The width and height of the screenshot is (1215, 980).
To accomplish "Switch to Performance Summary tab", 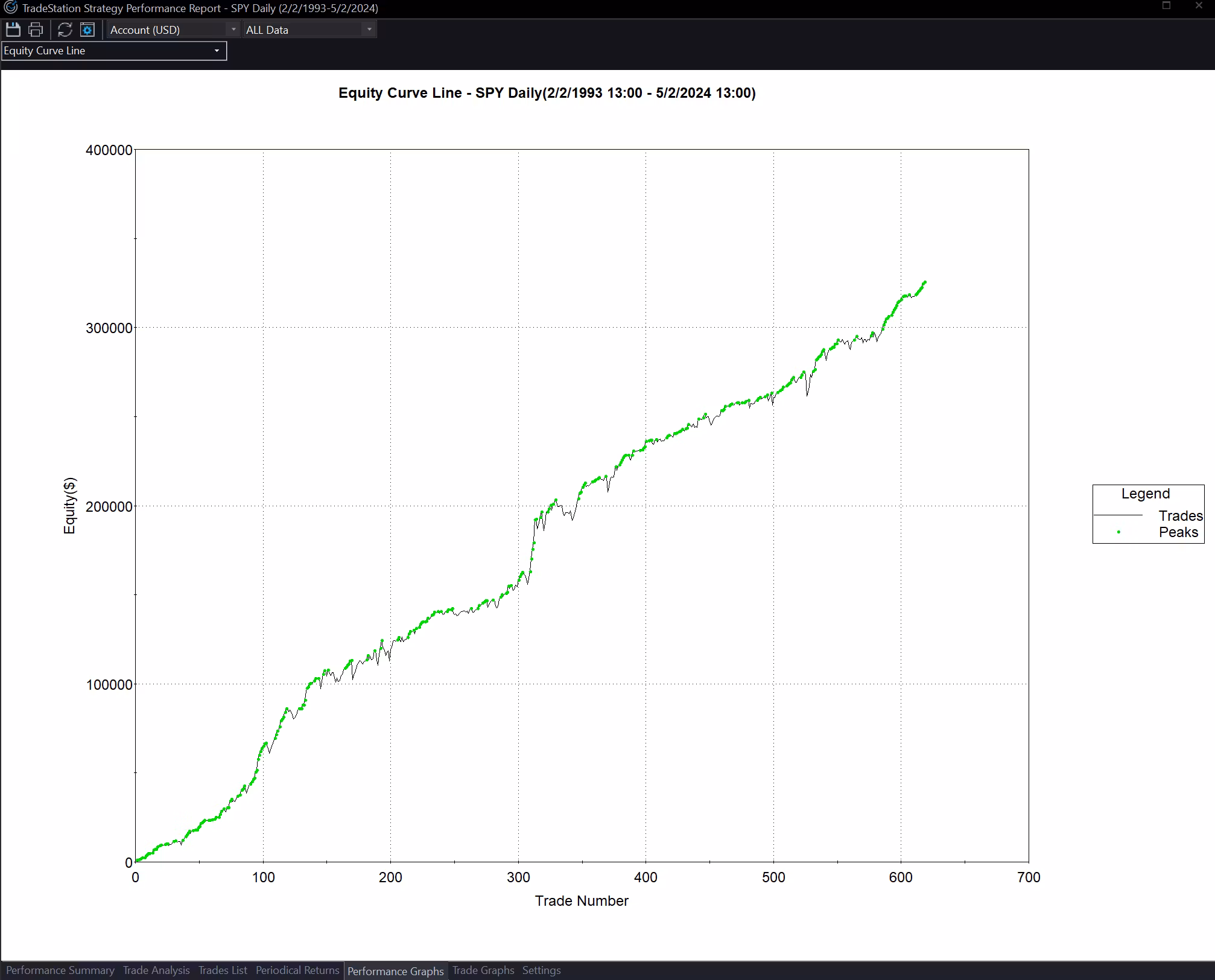I will (60, 970).
